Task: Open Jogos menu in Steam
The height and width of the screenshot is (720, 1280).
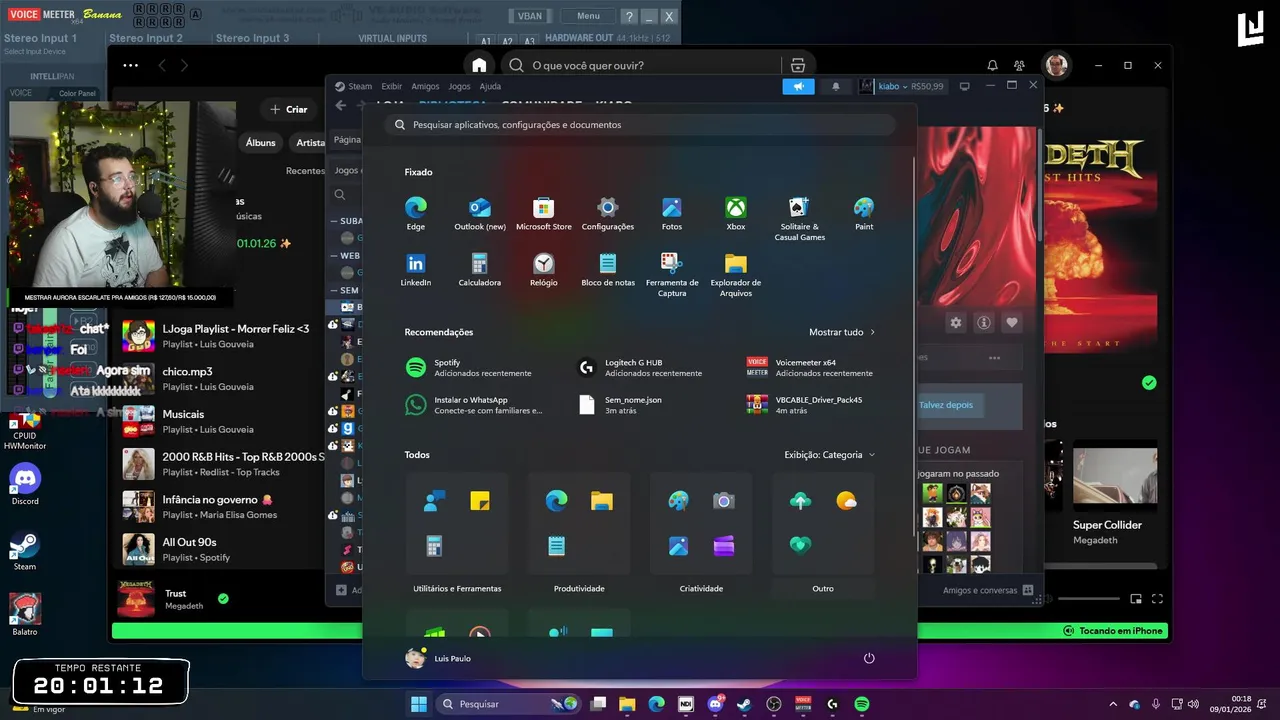Action: (459, 86)
